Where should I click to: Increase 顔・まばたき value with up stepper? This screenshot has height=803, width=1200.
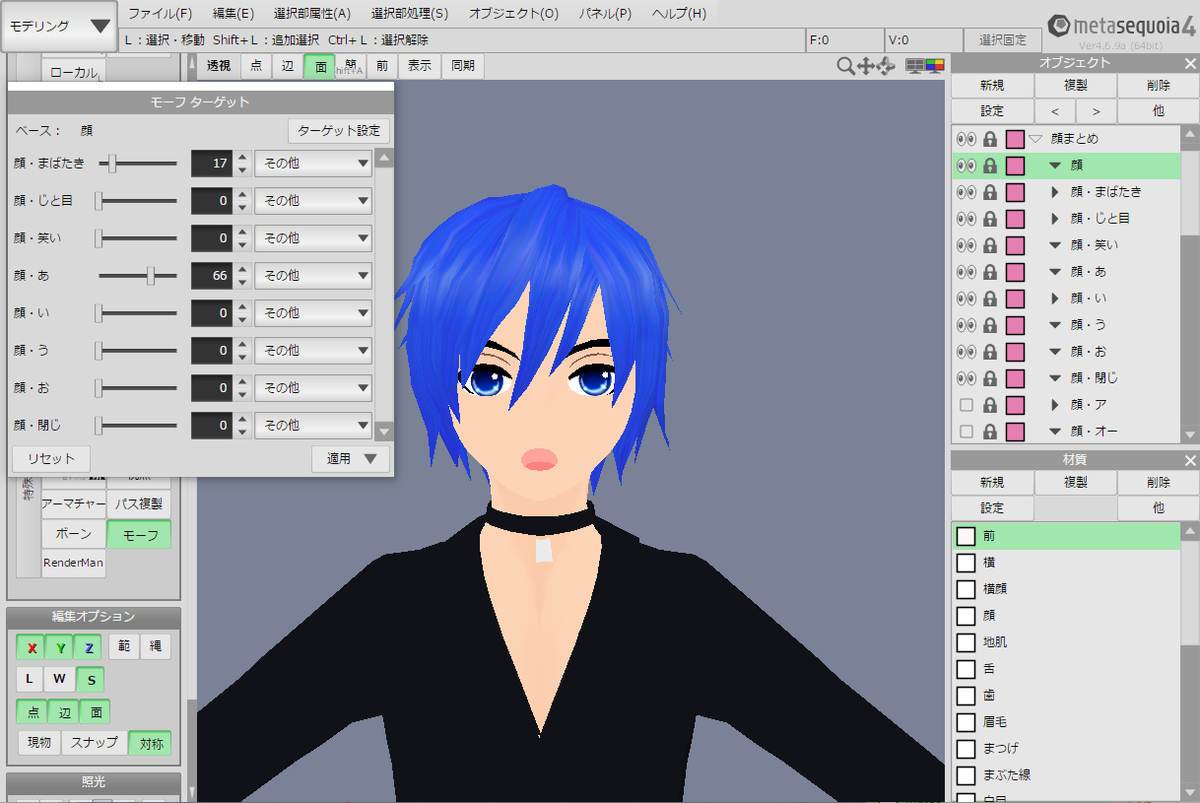pos(241,157)
